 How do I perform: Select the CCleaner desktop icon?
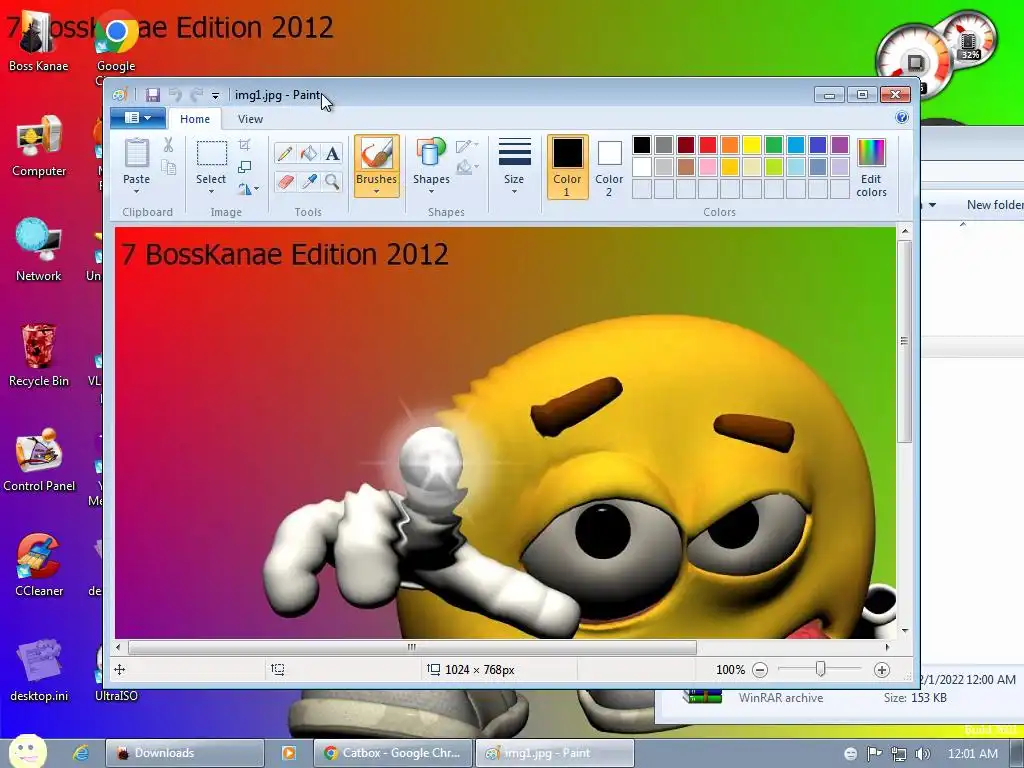point(39,566)
